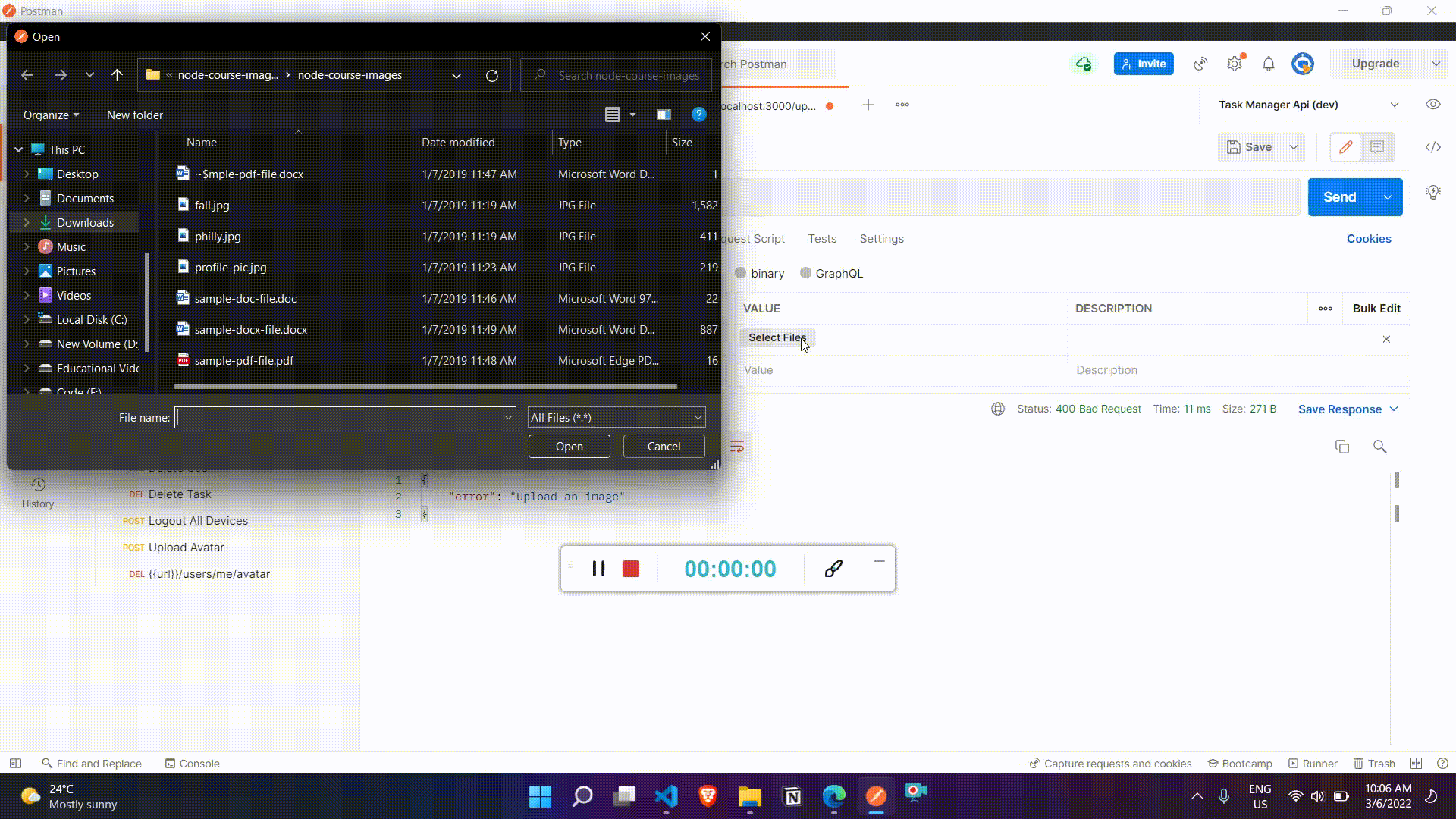Click the copy response icon
1456x819 pixels.
(1341, 447)
